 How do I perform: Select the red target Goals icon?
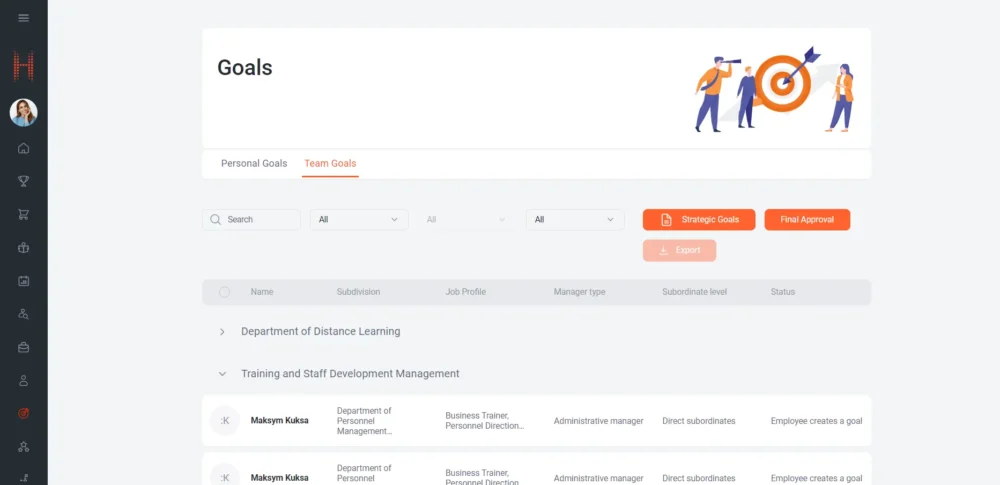click(x=24, y=413)
